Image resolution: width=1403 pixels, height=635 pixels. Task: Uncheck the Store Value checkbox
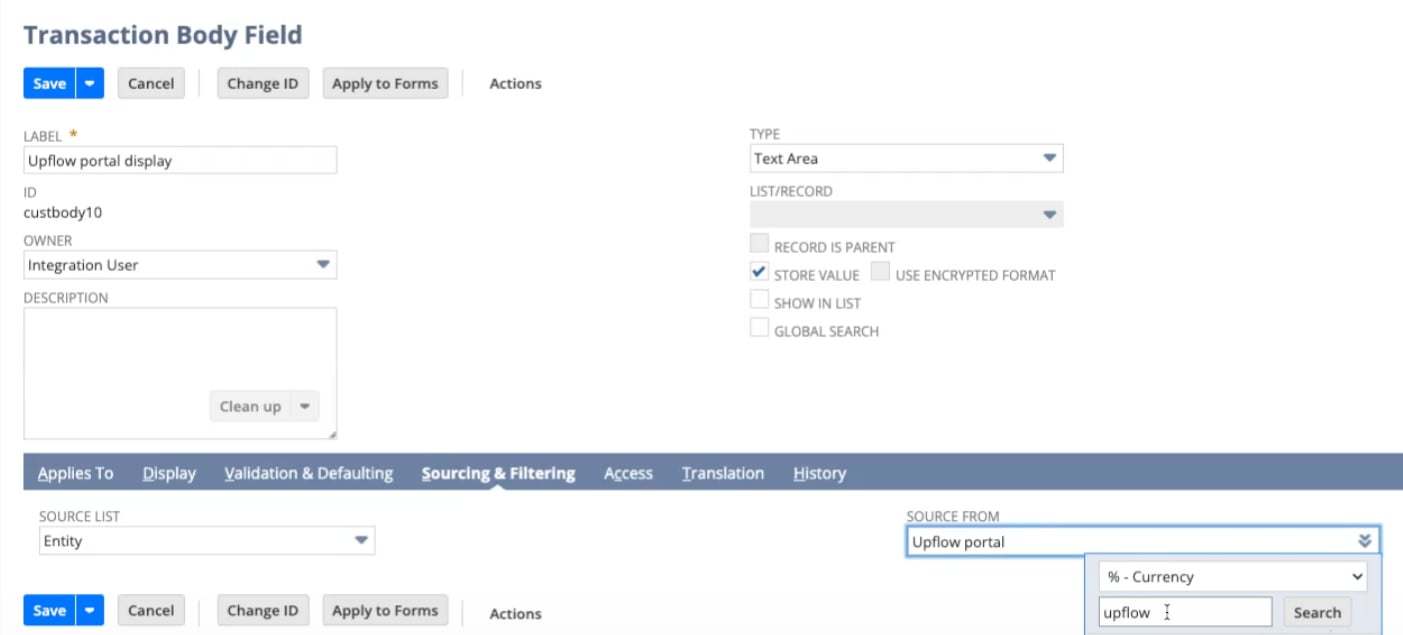point(760,272)
